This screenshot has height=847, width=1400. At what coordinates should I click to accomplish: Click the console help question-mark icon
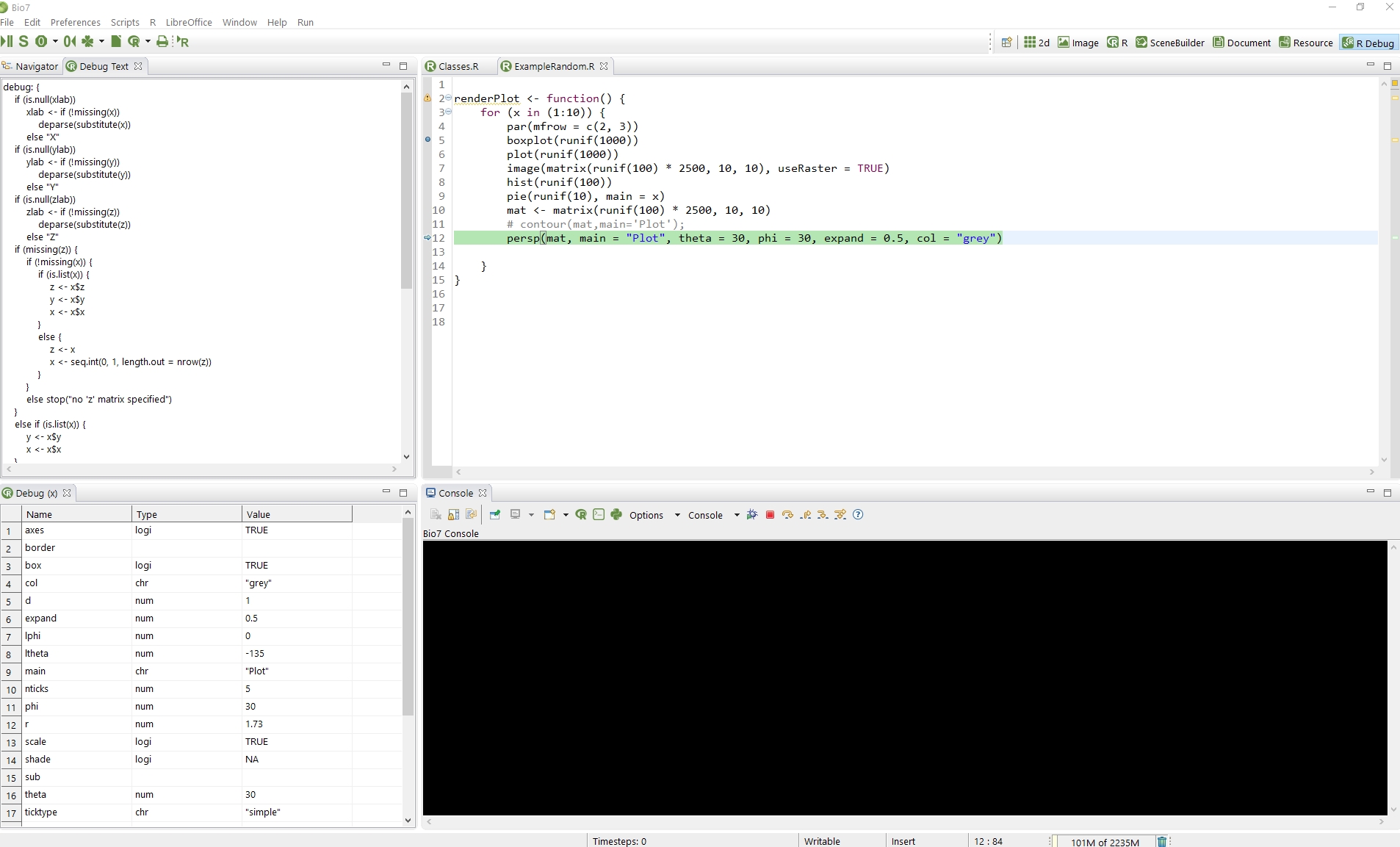858,515
